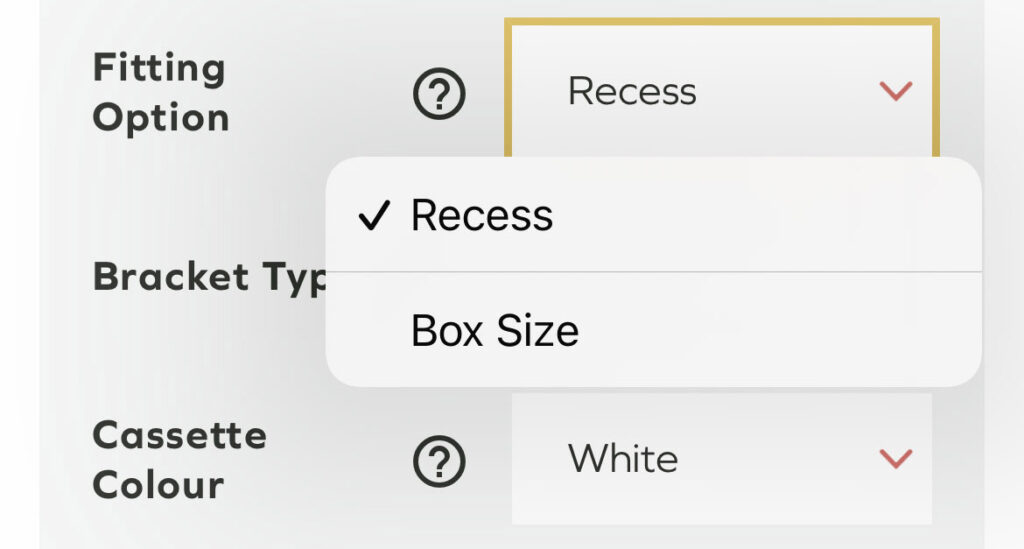Collapse the Fitting Option select via its arrow

[895, 92]
